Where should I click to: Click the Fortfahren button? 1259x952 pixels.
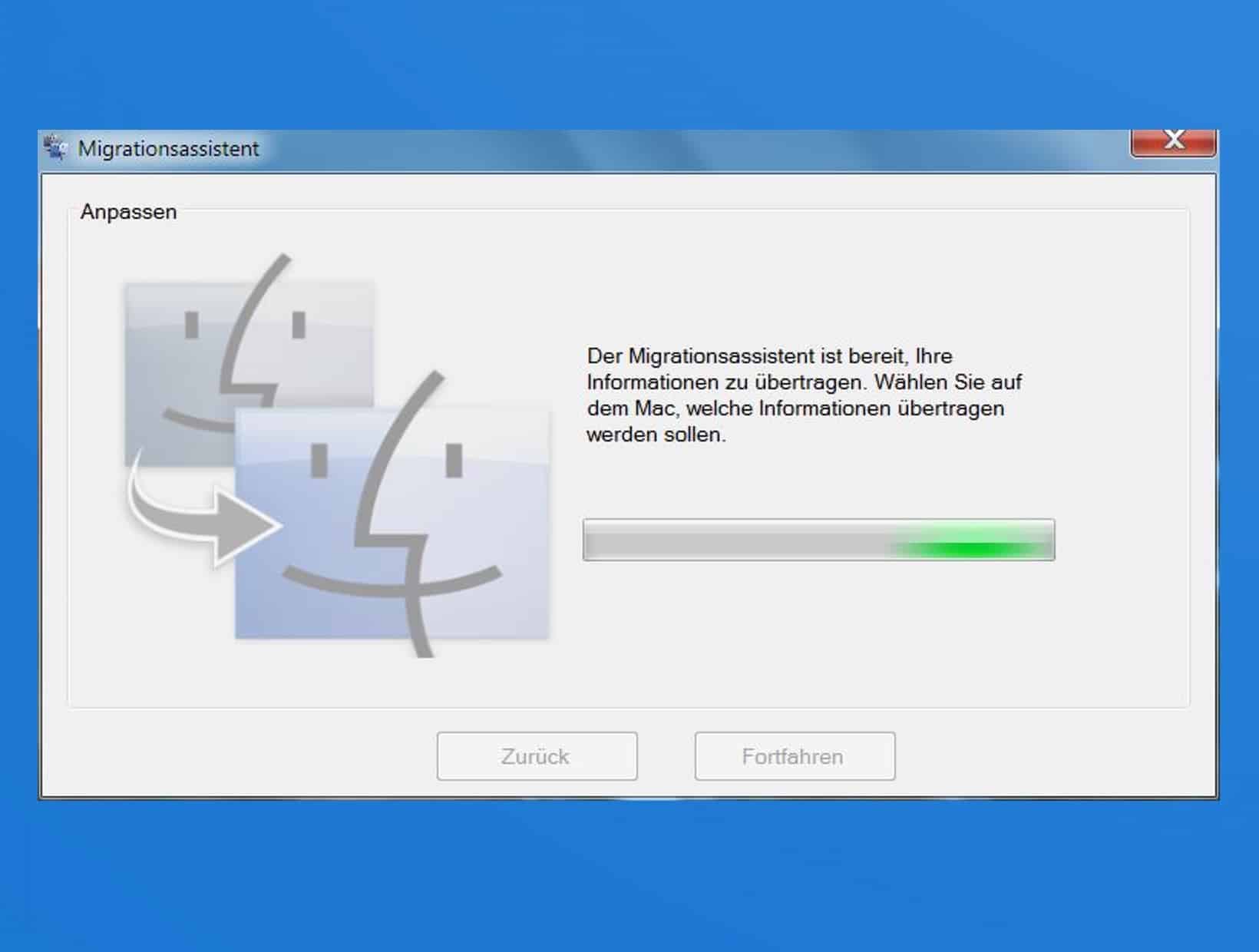click(x=795, y=756)
